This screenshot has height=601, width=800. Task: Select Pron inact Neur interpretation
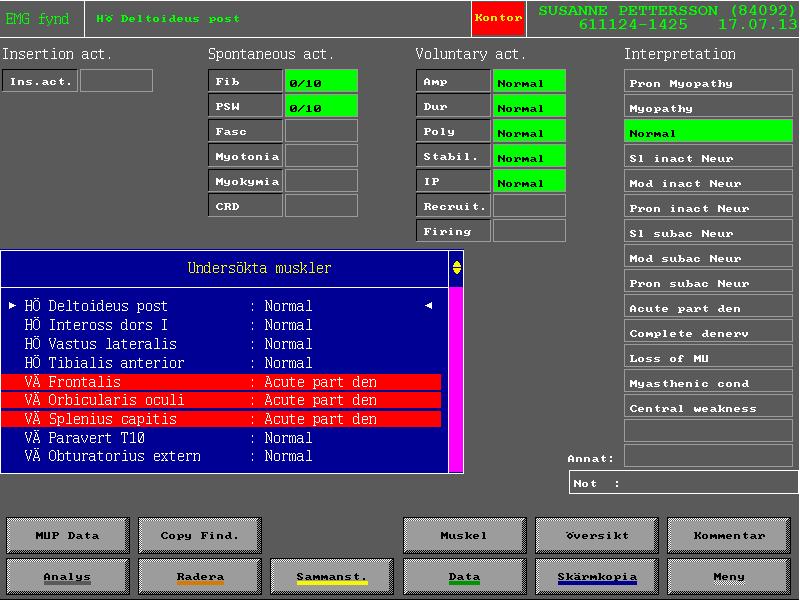[x=708, y=206]
